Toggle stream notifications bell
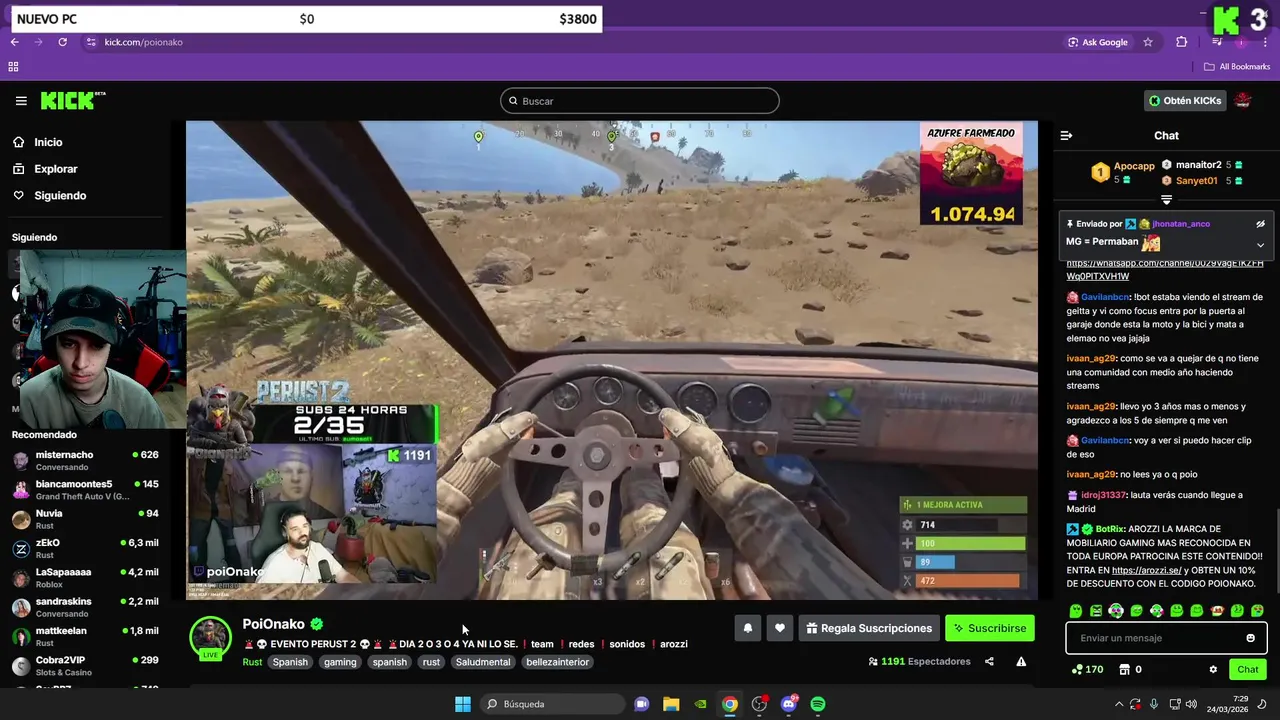 pyautogui.click(x=748, y=628)
